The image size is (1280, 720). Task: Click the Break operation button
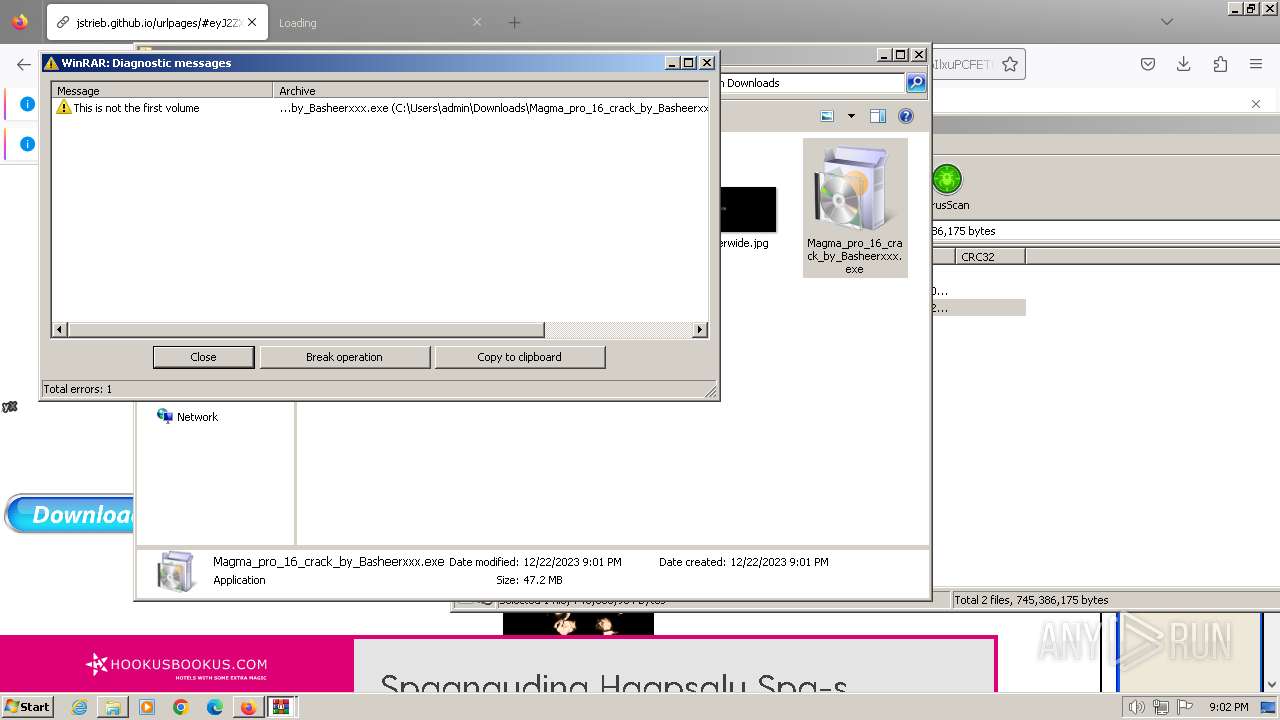344,357
